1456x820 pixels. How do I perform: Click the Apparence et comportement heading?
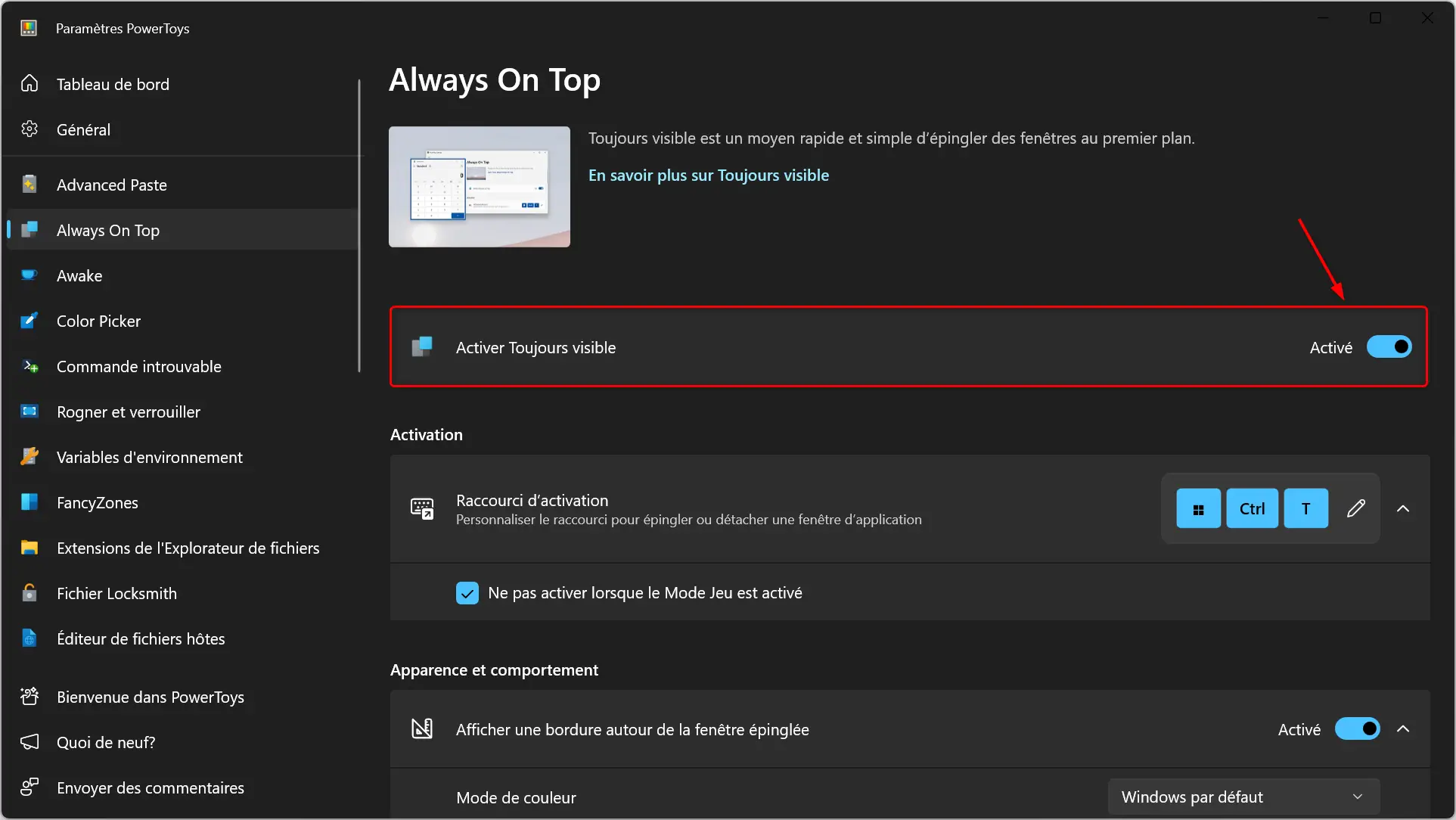[494, 670]
